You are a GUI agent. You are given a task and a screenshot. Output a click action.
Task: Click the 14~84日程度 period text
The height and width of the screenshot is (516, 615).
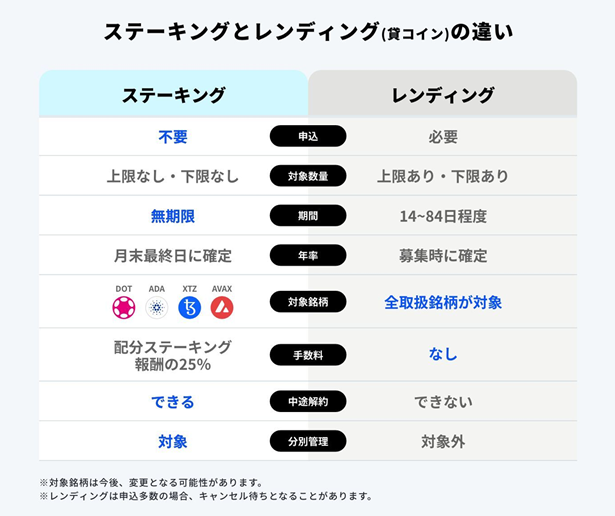coord(443,216)
